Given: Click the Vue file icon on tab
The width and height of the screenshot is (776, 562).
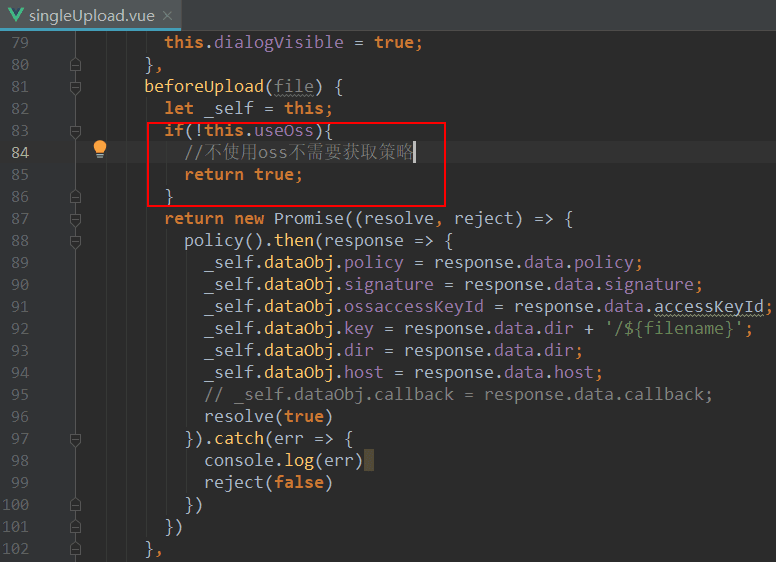Looking at the screenshot, I should click(x=16, y=15).
